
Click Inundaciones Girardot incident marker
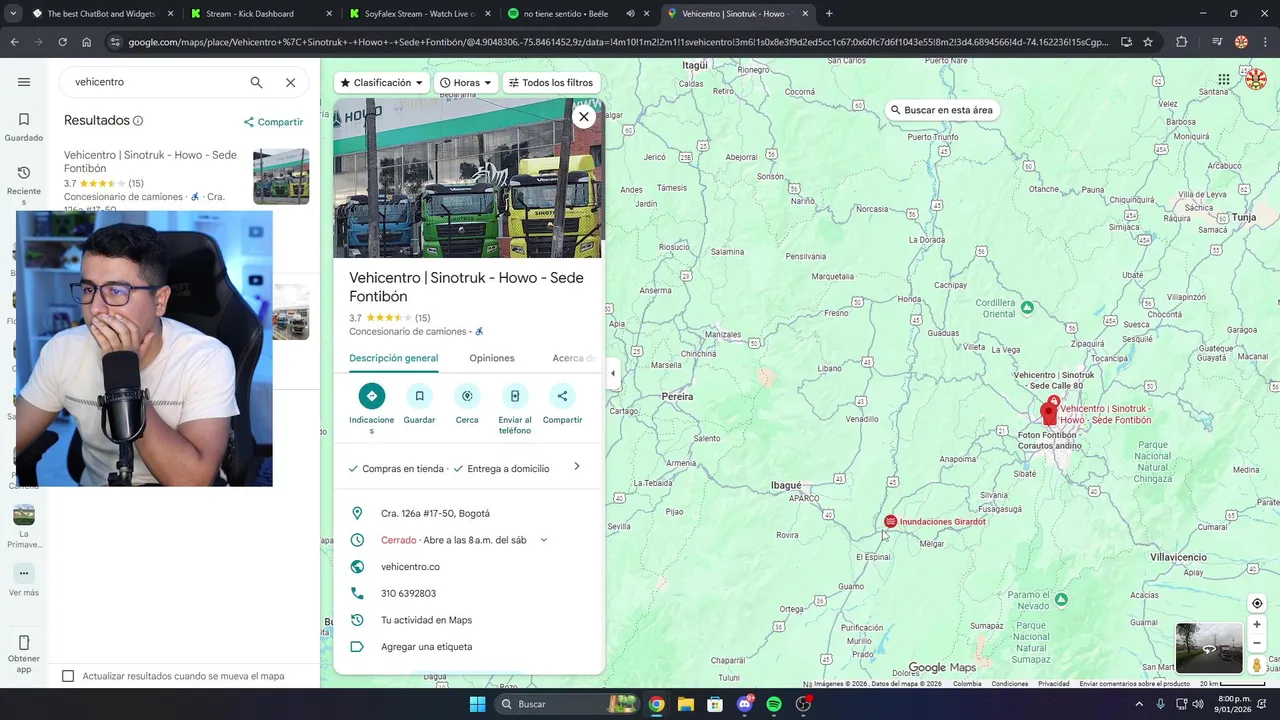[x=890, y=522]
